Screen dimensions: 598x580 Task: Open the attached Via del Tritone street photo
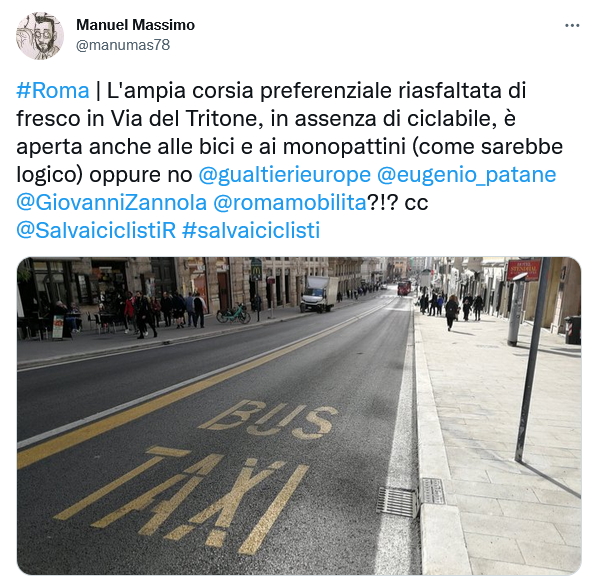click(x=299, y=416)
